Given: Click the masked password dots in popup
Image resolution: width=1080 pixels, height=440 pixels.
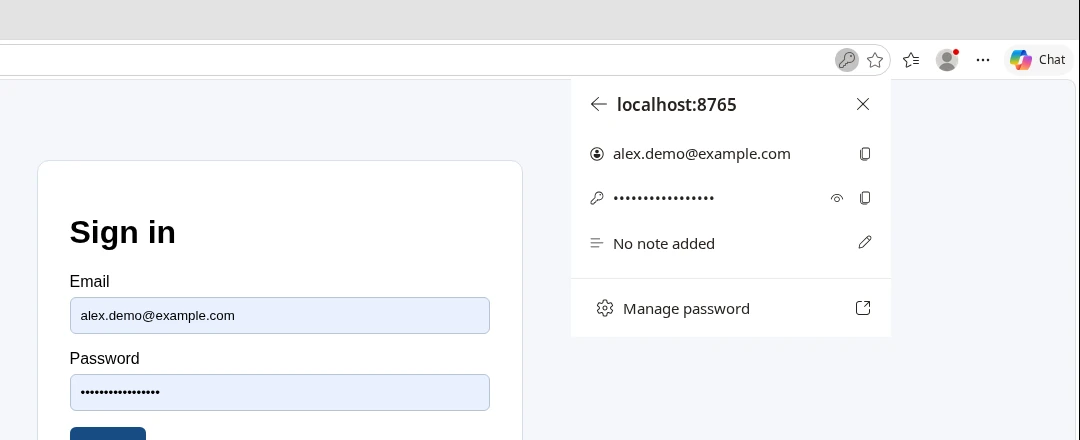Looking at the screenshot, I should coord(663,198).
